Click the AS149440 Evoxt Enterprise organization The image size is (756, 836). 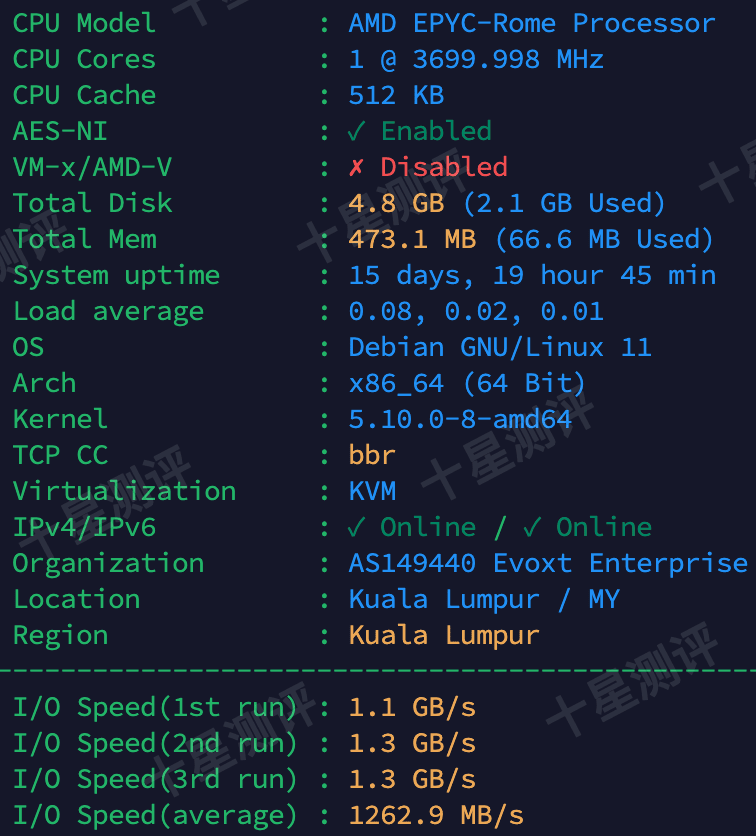pos(547,563)
